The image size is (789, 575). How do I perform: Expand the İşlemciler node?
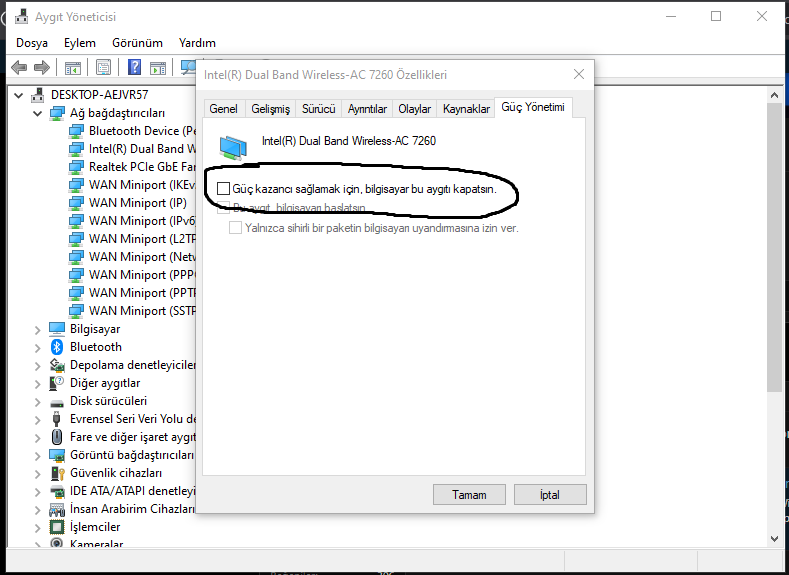pyautogui.click(x=38, y=528)
